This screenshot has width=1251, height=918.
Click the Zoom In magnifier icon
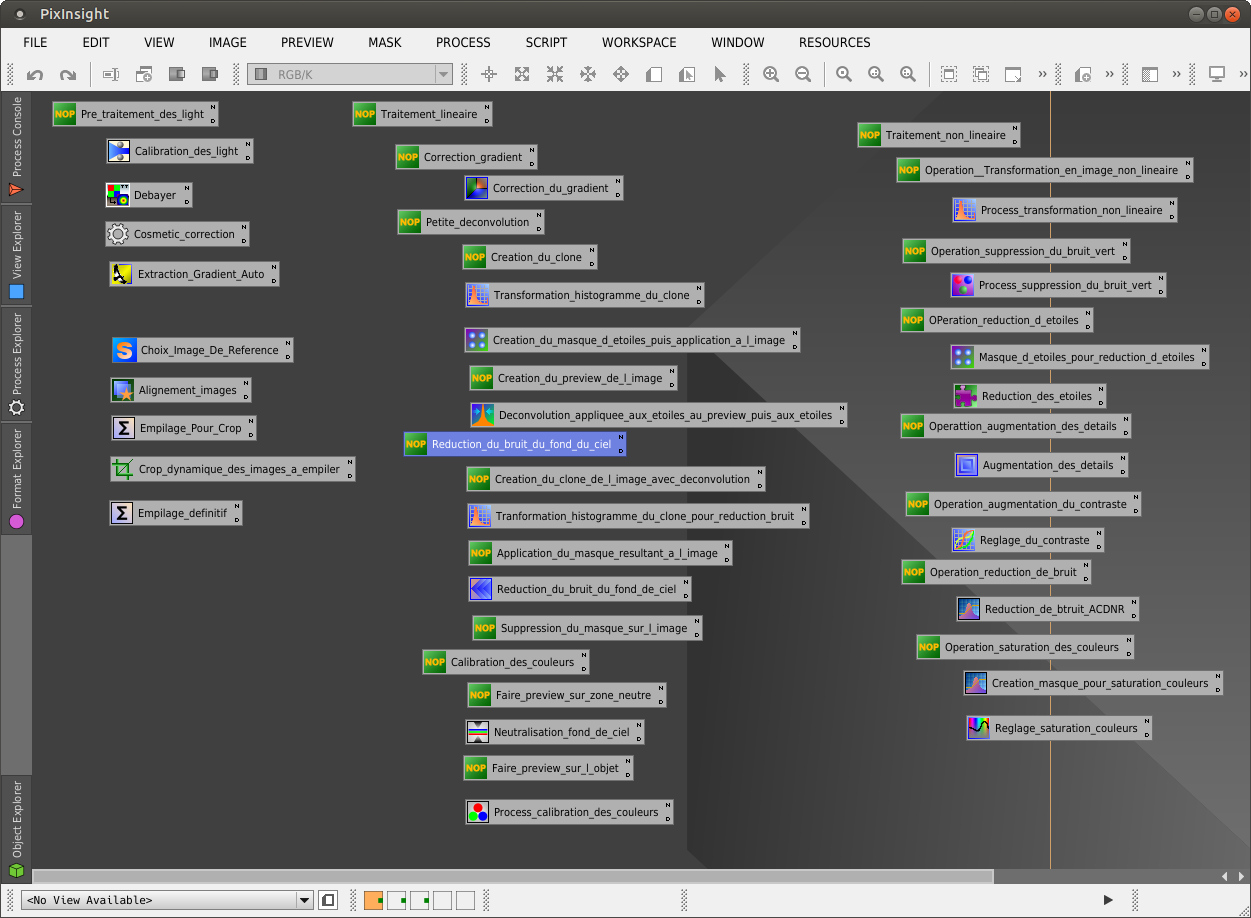(x=771, y=75)
